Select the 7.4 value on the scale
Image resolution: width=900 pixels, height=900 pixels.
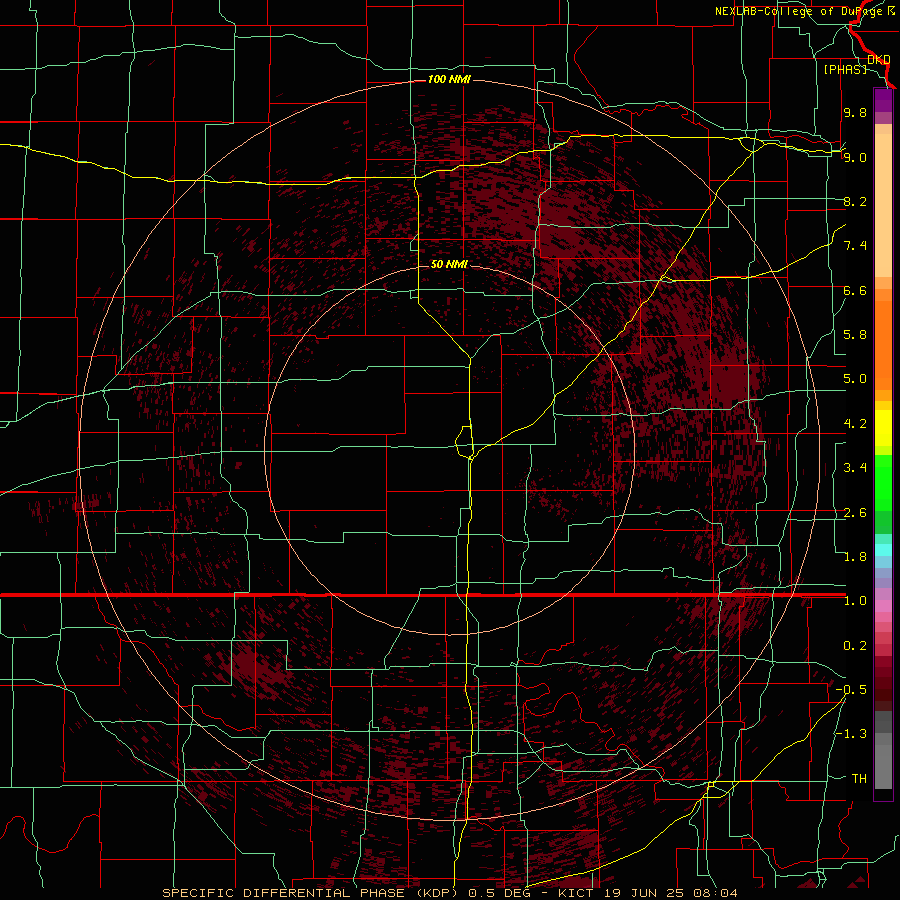click(855, 246)
